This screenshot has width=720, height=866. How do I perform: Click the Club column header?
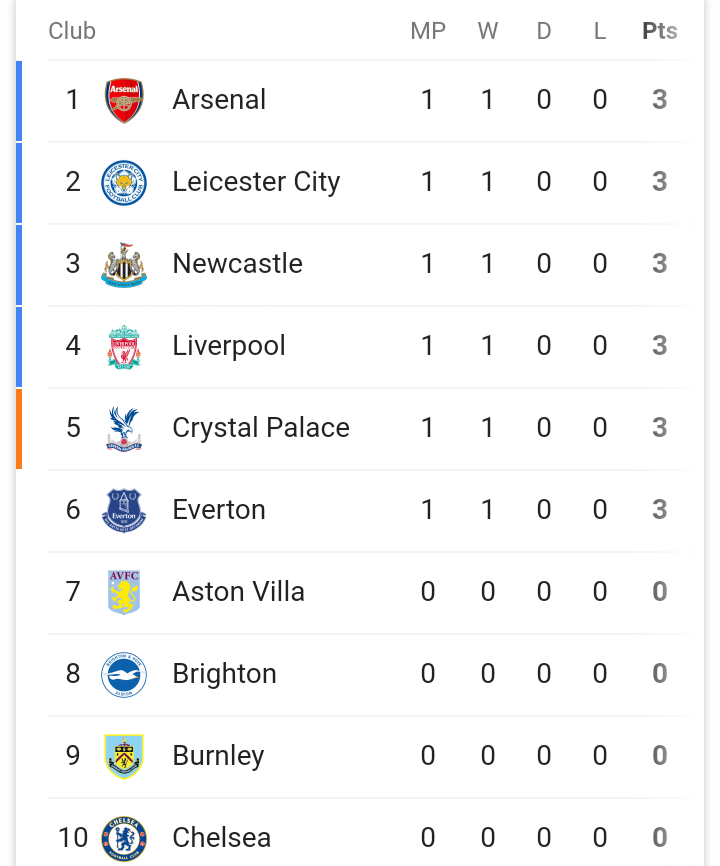[x=72, y=31]
